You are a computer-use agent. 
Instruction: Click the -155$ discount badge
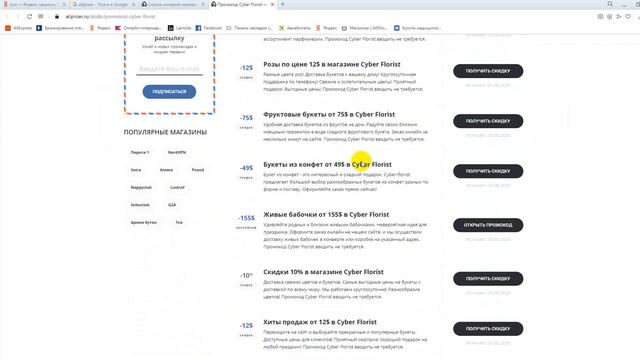click(246, 218)
